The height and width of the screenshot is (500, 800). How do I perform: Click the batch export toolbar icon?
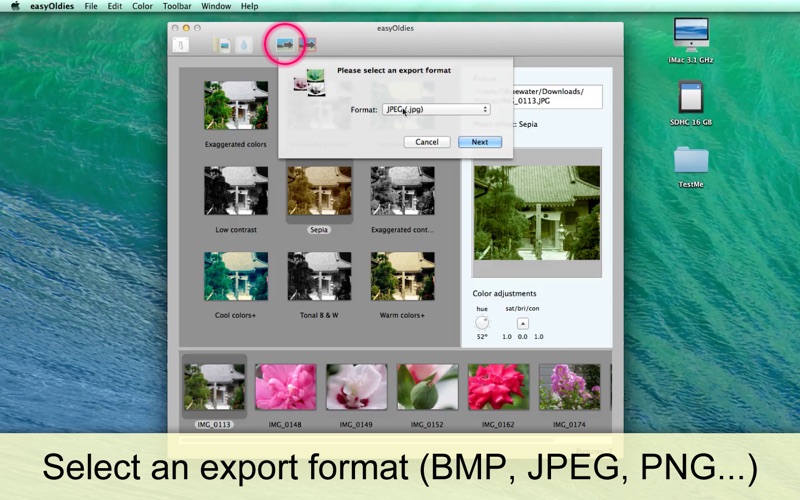(308, 44)
